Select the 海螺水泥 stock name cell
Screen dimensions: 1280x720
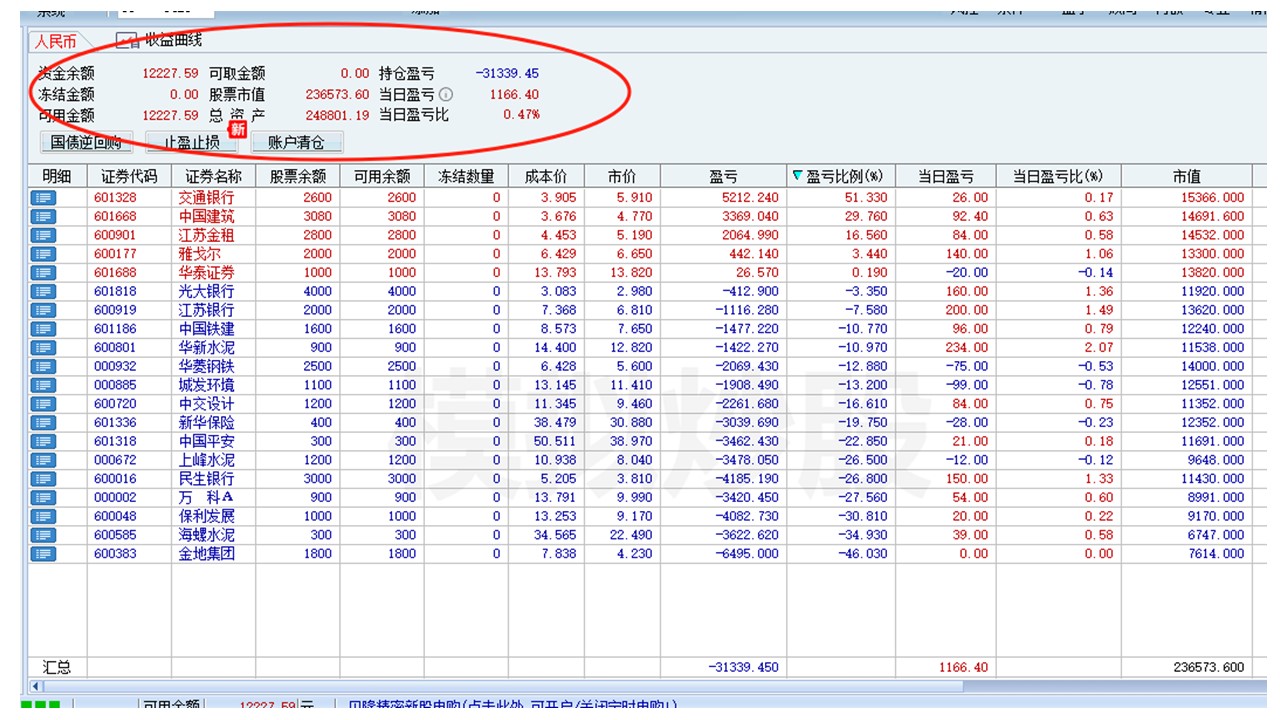coord(207,535)
